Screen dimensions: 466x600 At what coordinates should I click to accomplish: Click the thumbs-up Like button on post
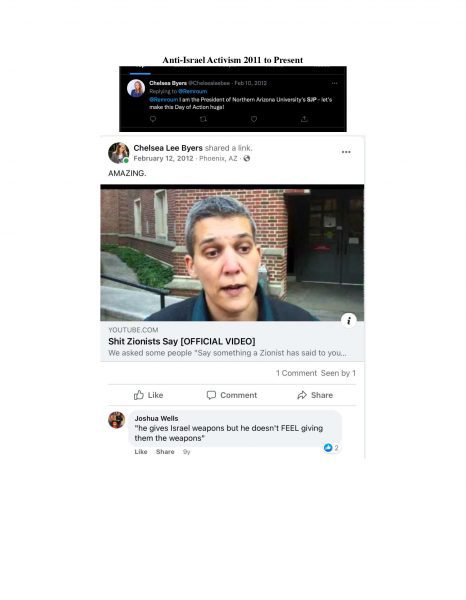[x=148, y=395]
